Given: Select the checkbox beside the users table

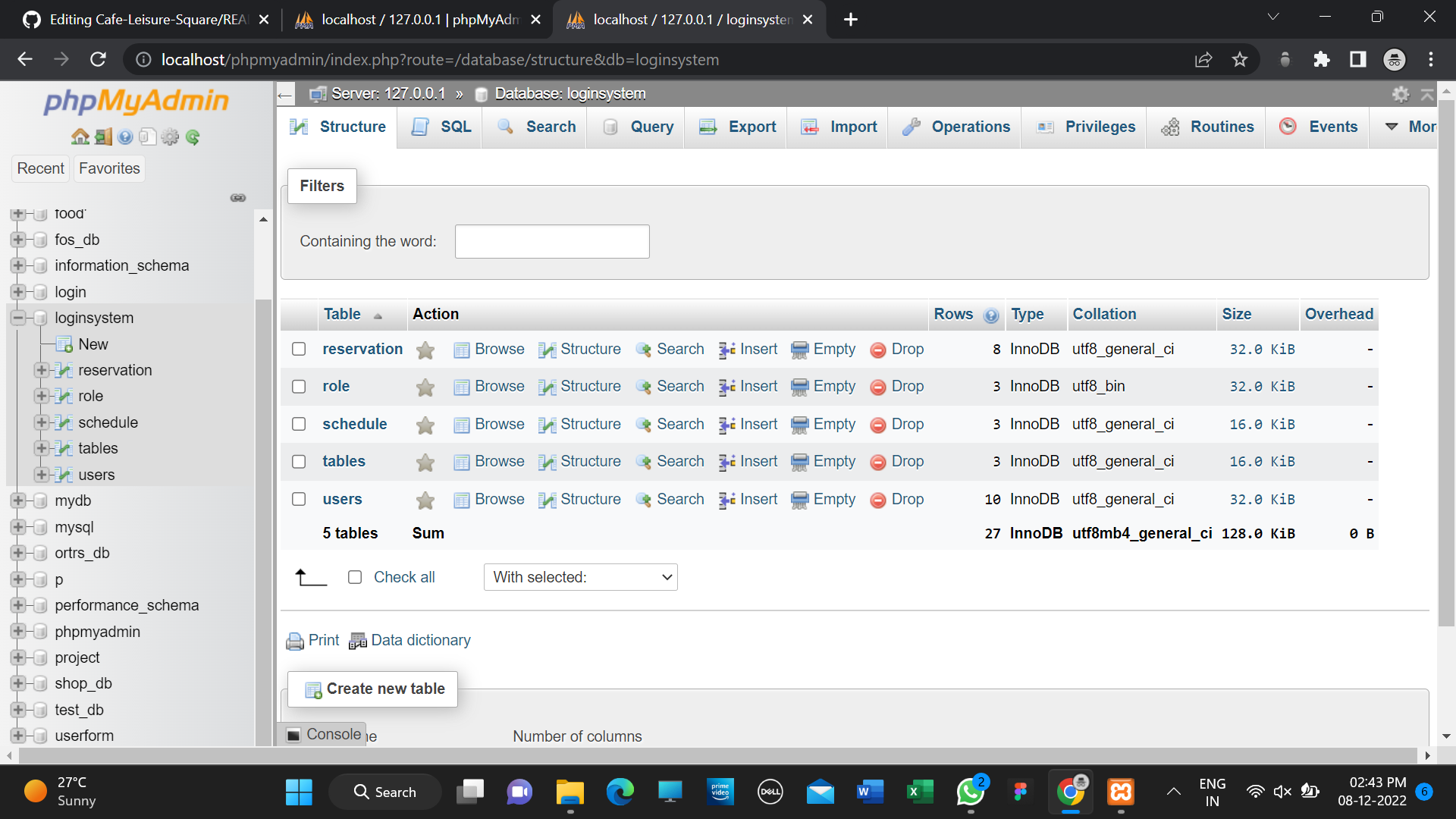Looking at the screenshot, I should [299, 499].
